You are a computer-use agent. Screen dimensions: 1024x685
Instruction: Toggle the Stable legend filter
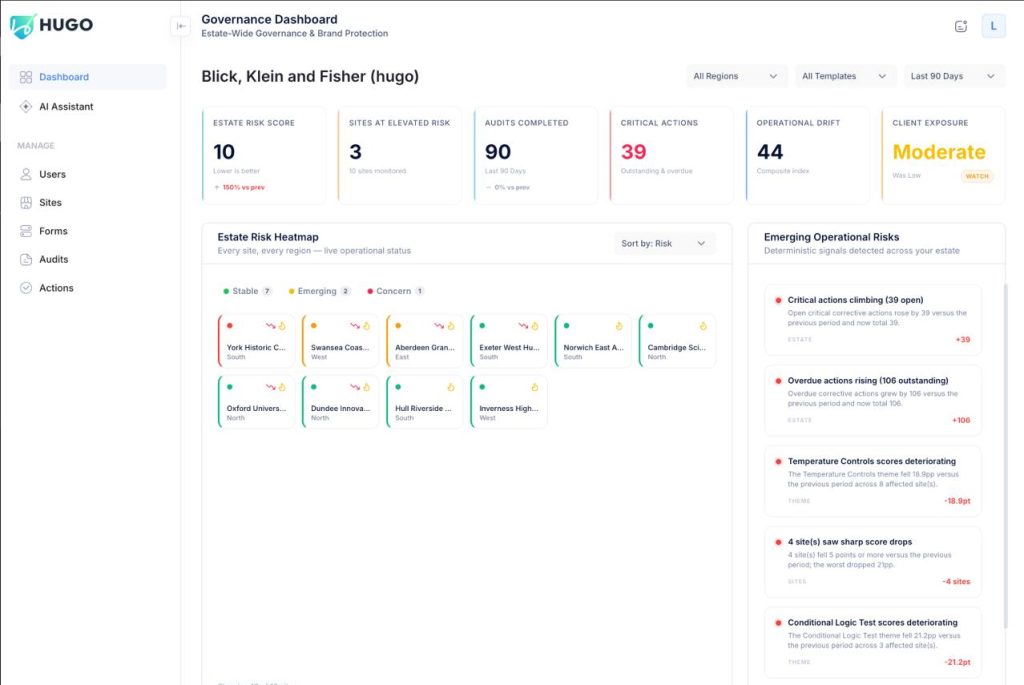point(248,291)
